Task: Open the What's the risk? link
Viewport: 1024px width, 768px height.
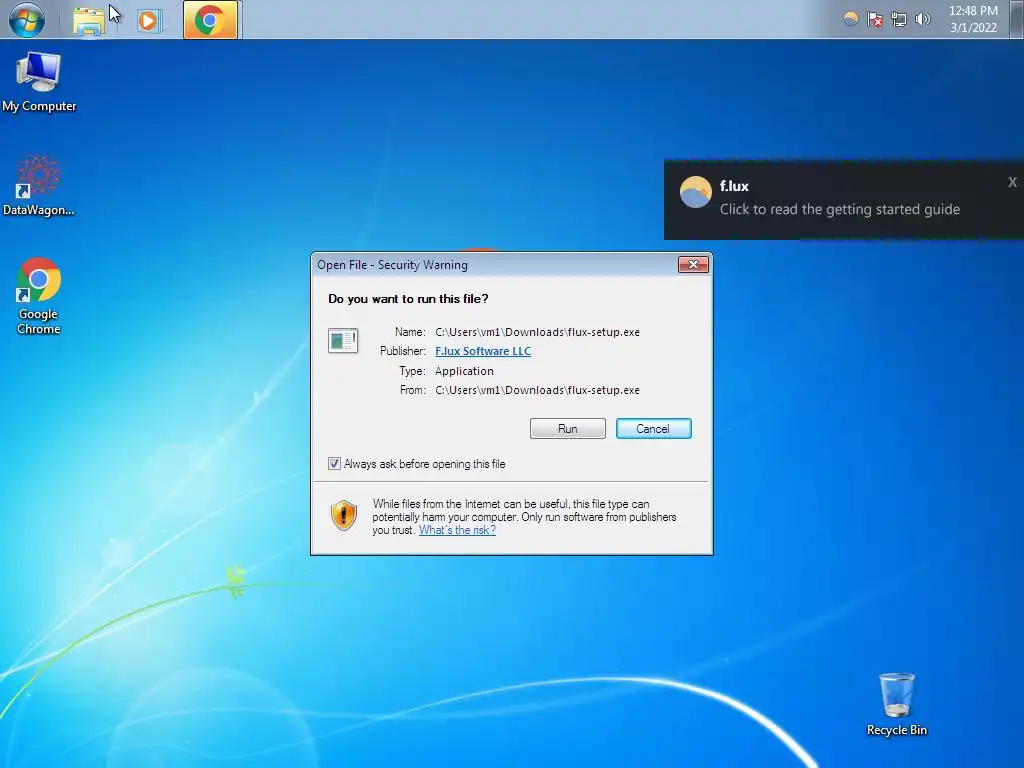Action: click(457, 530)
